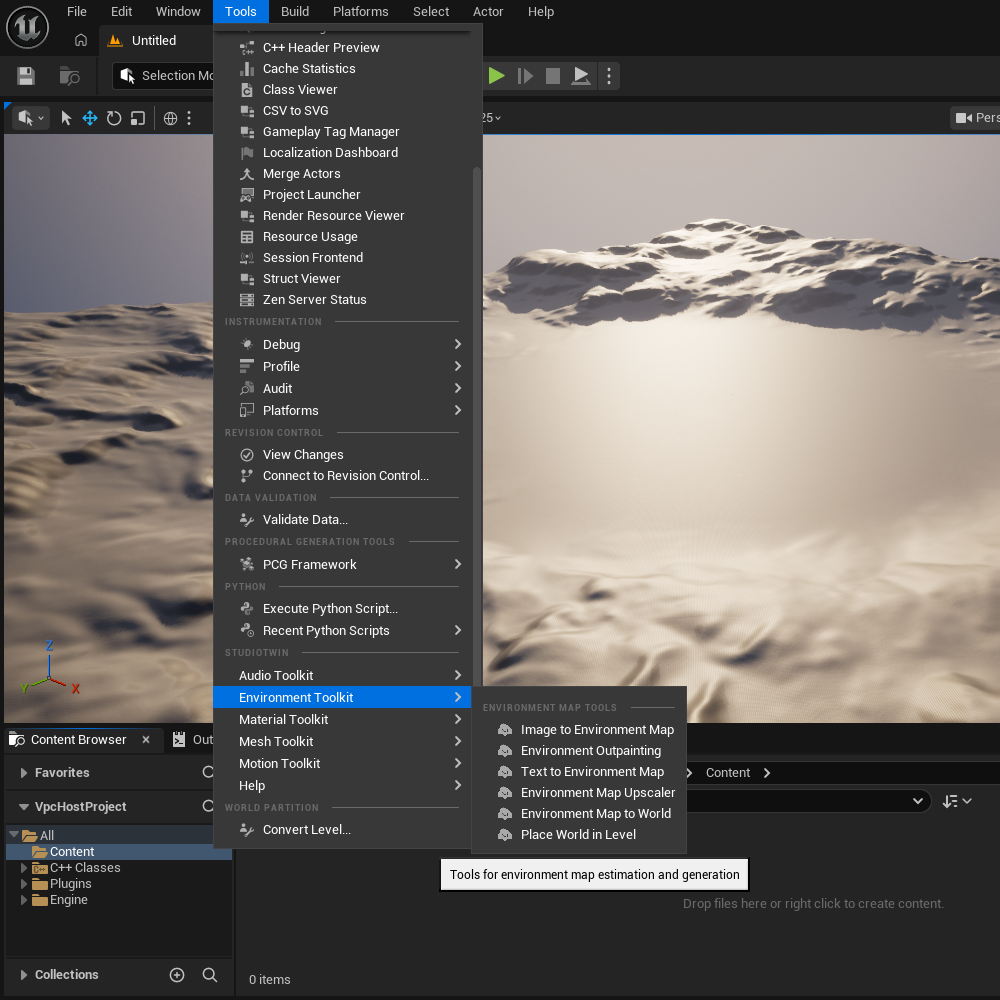
Task: Open content browser sort options dropdown
Action: point(957,801)
